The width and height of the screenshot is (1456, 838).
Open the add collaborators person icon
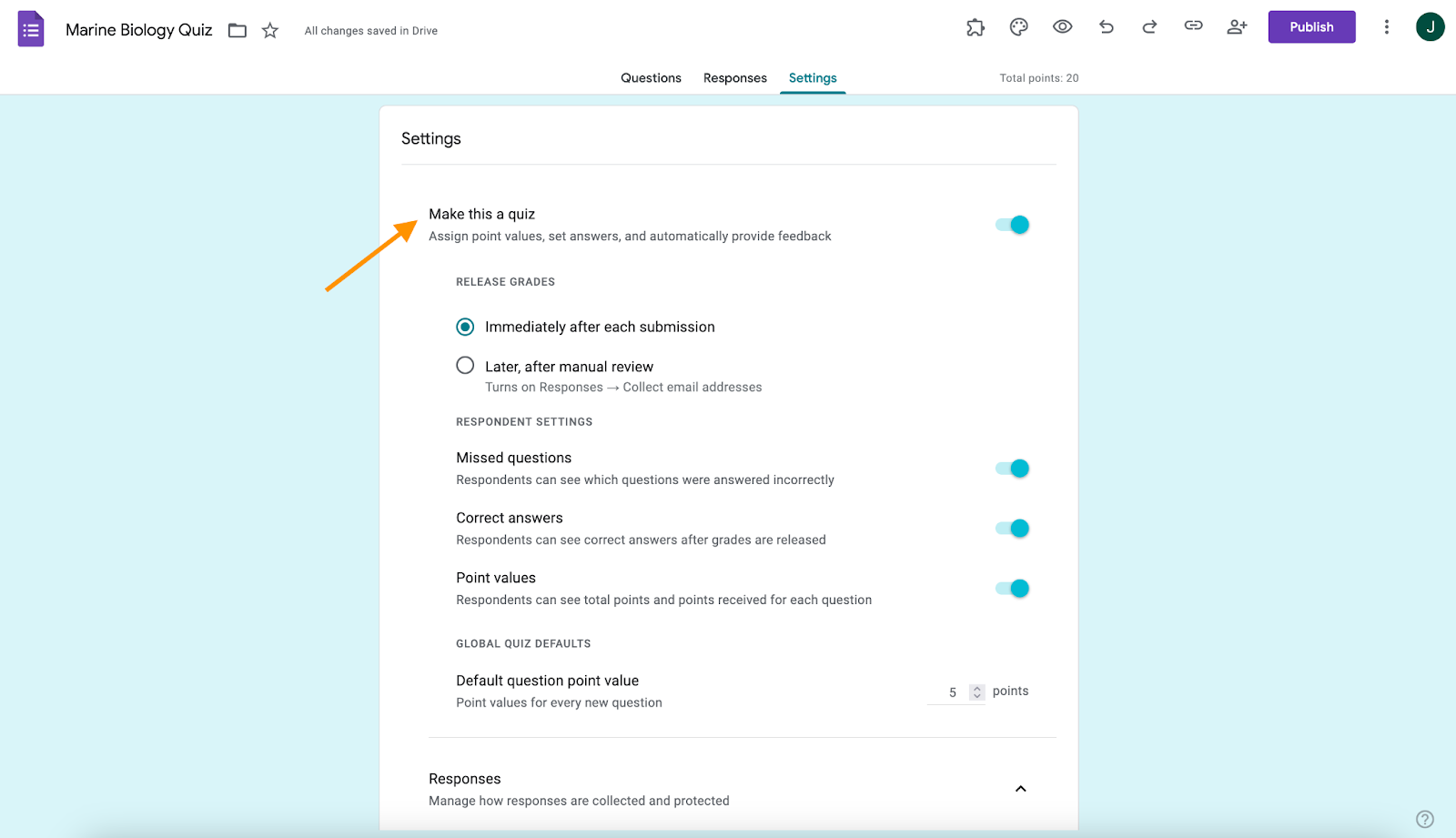click(x=1237, y=27)
